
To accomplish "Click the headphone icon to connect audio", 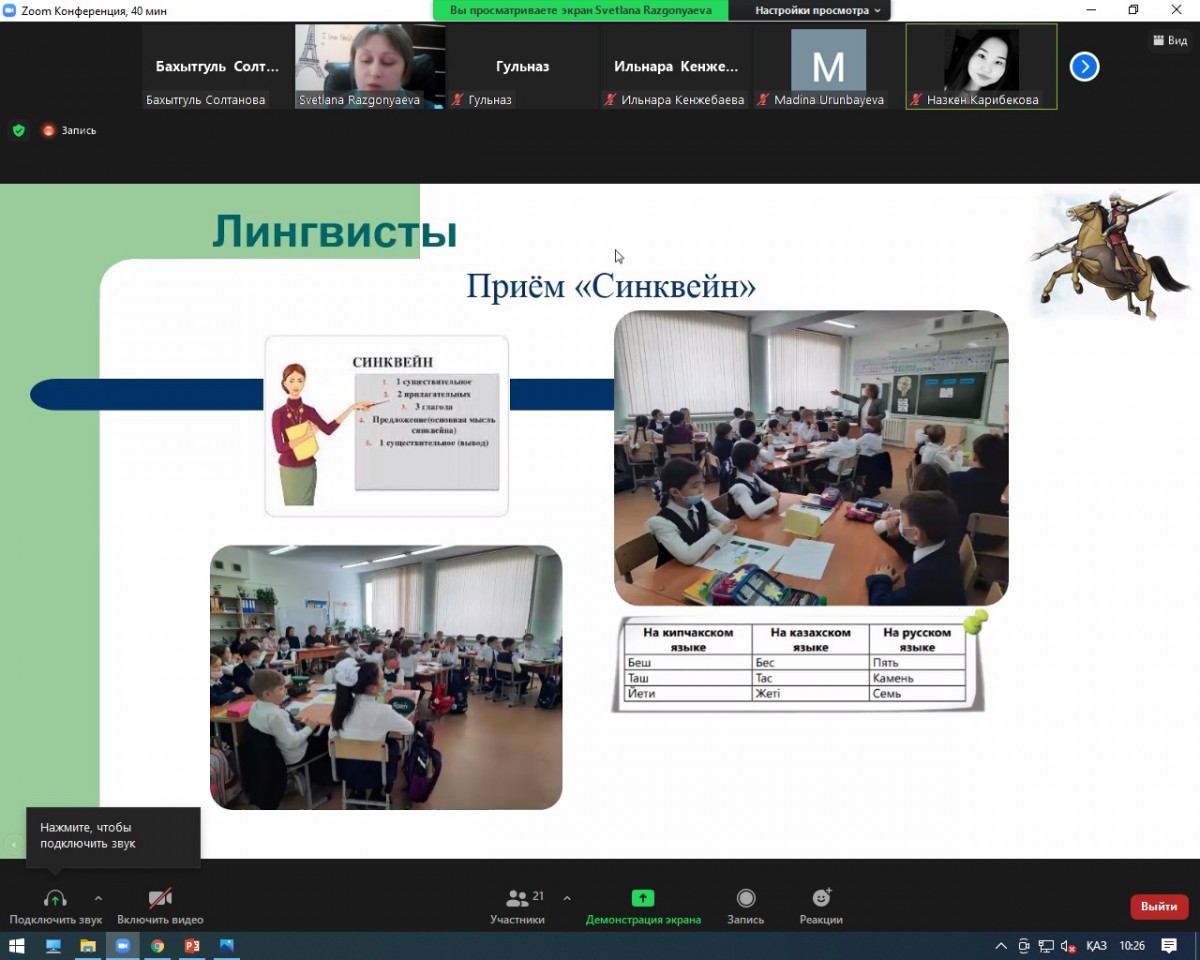I will pos(55,898).
